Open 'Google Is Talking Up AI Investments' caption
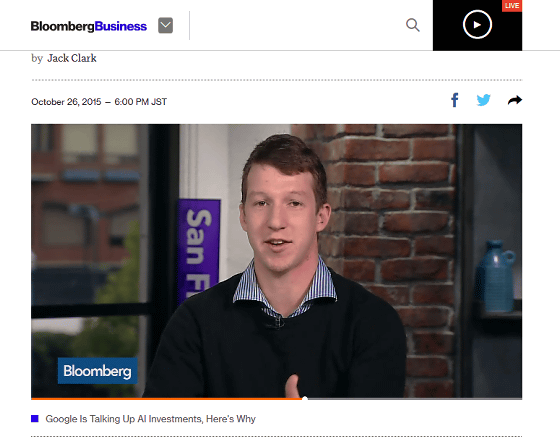 tap(150, 419)
